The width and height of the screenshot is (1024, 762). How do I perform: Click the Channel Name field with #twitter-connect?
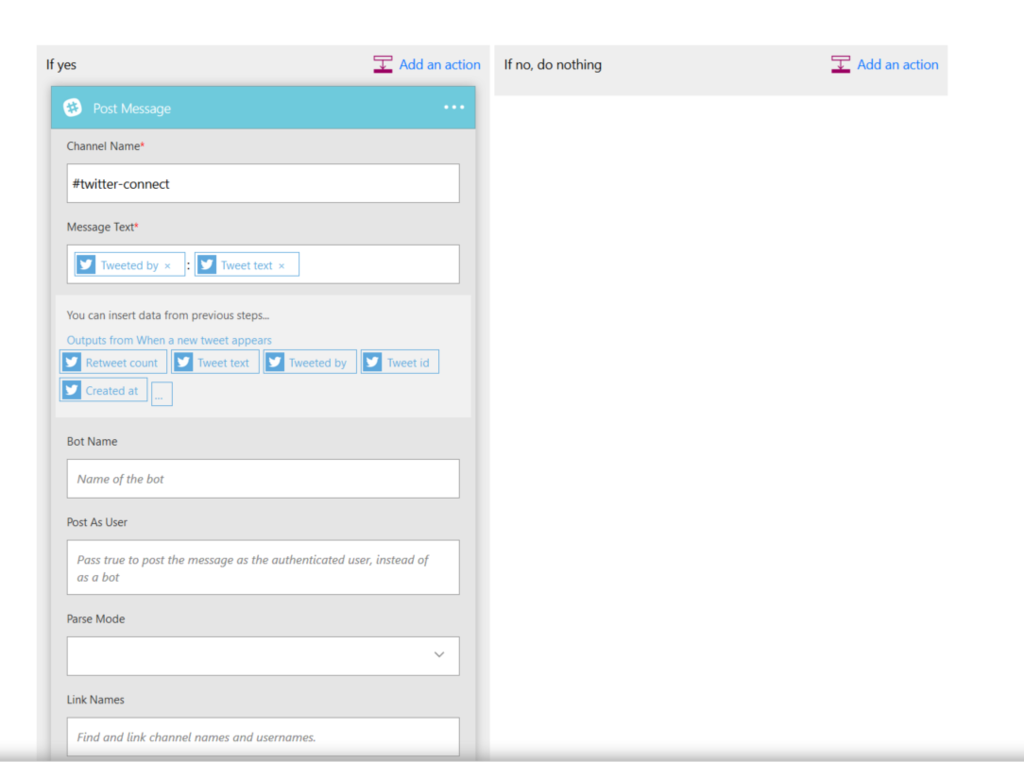click(263, 183)
